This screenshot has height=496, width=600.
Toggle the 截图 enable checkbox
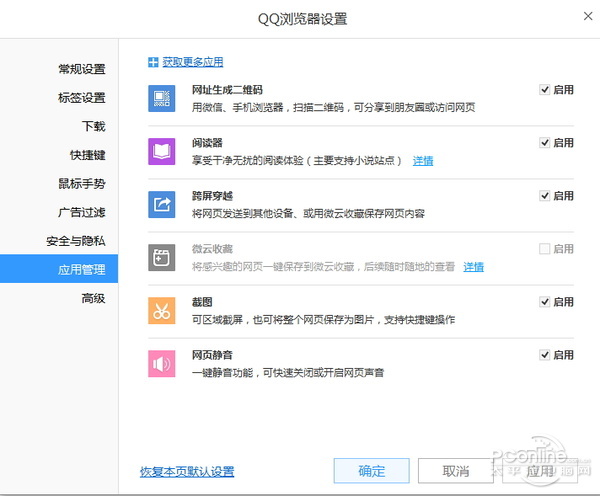pyautogui.click(x=545, y=302)
